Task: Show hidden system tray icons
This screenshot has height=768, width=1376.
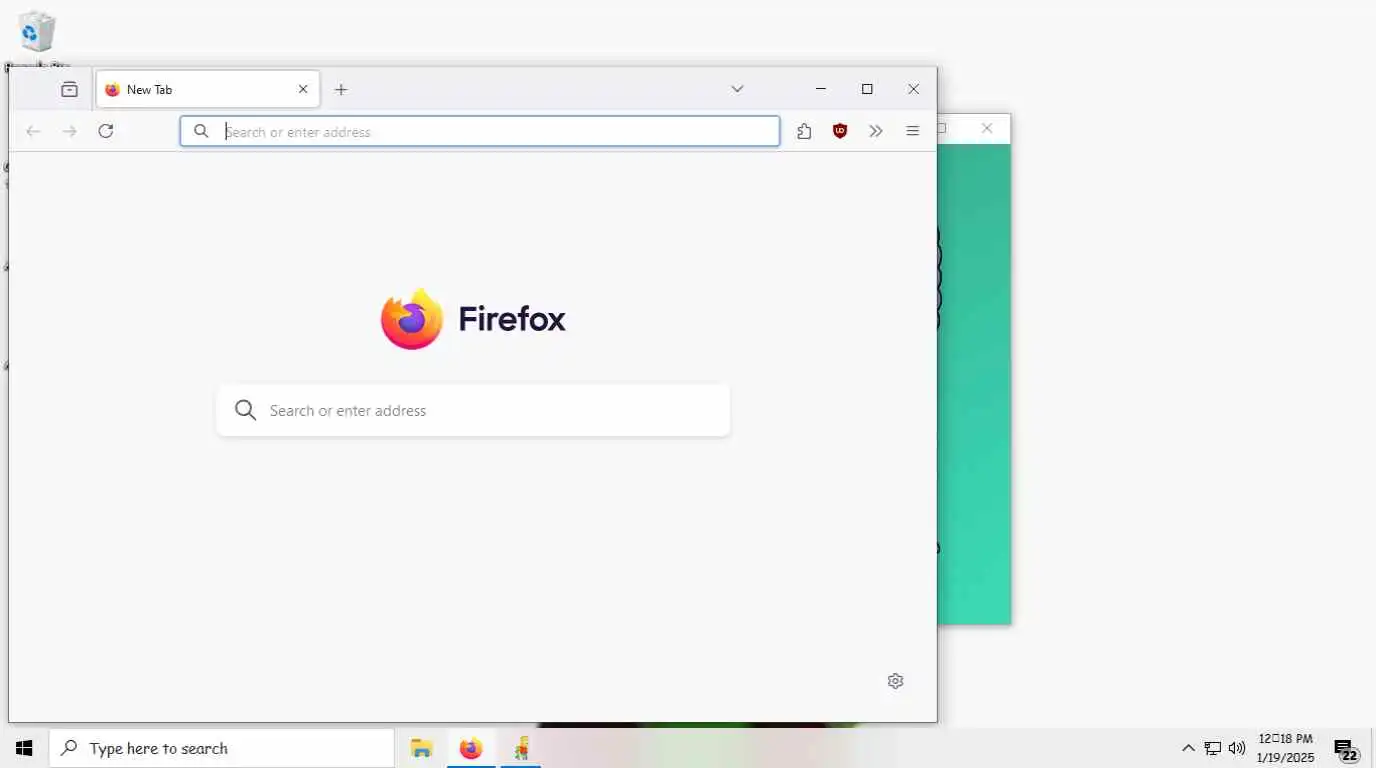Action: pyautogui.click(x=1188, y=748)
